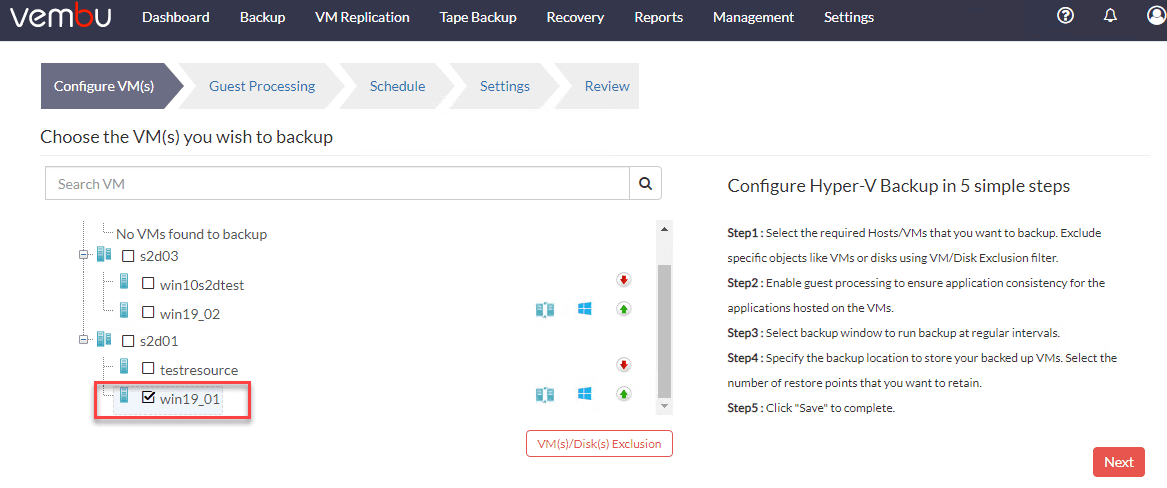Open the VM Replication menu
This screenshot has height=488, width=1167.
[x=362, y=17]
